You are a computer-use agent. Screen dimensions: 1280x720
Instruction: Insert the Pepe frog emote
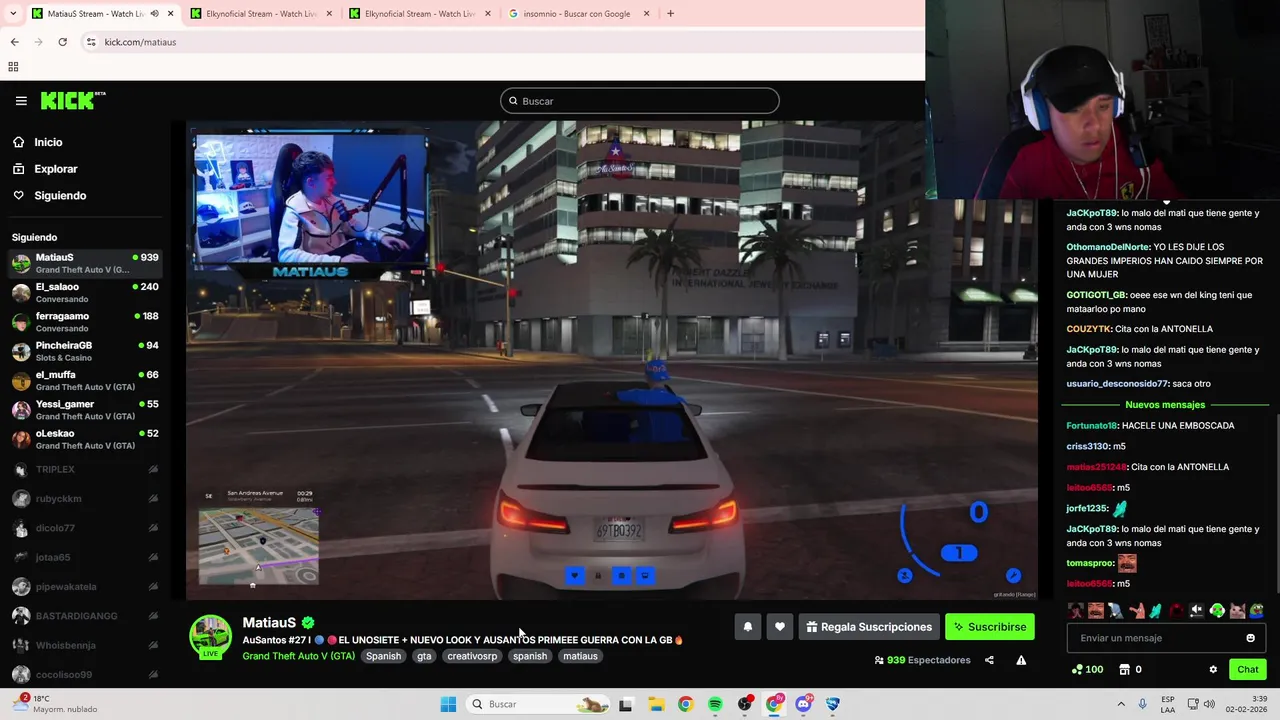coord(1257,611)
